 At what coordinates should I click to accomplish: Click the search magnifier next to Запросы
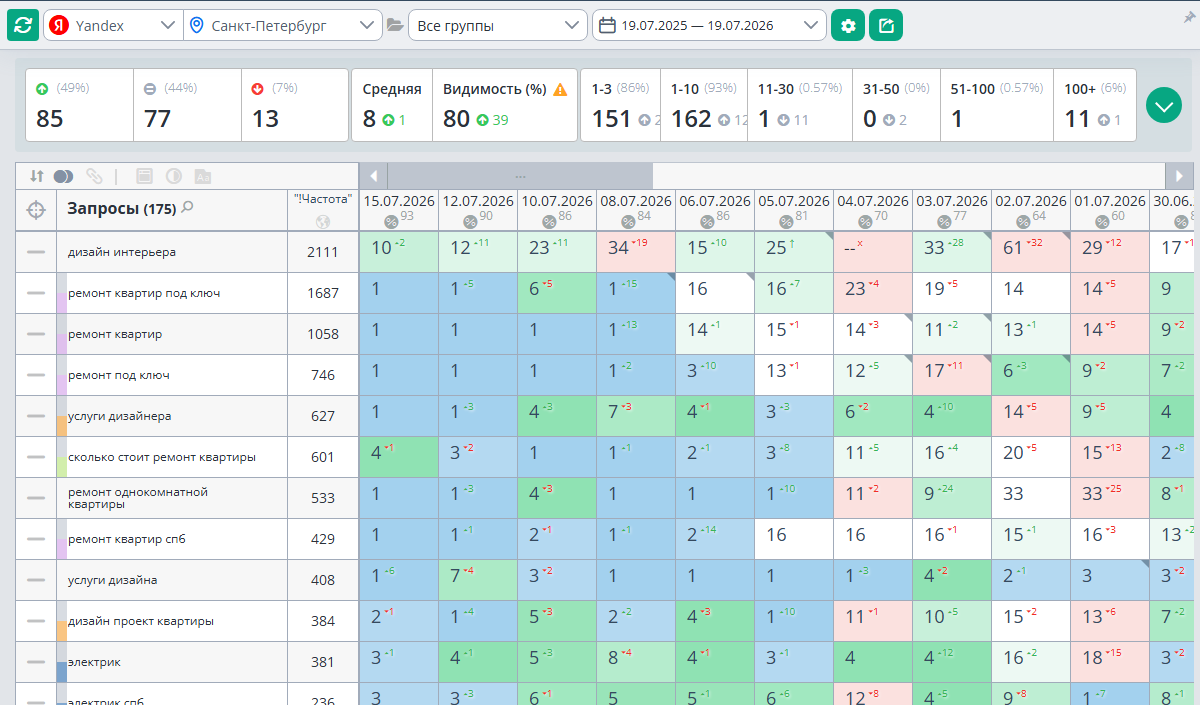click(187, 208)
